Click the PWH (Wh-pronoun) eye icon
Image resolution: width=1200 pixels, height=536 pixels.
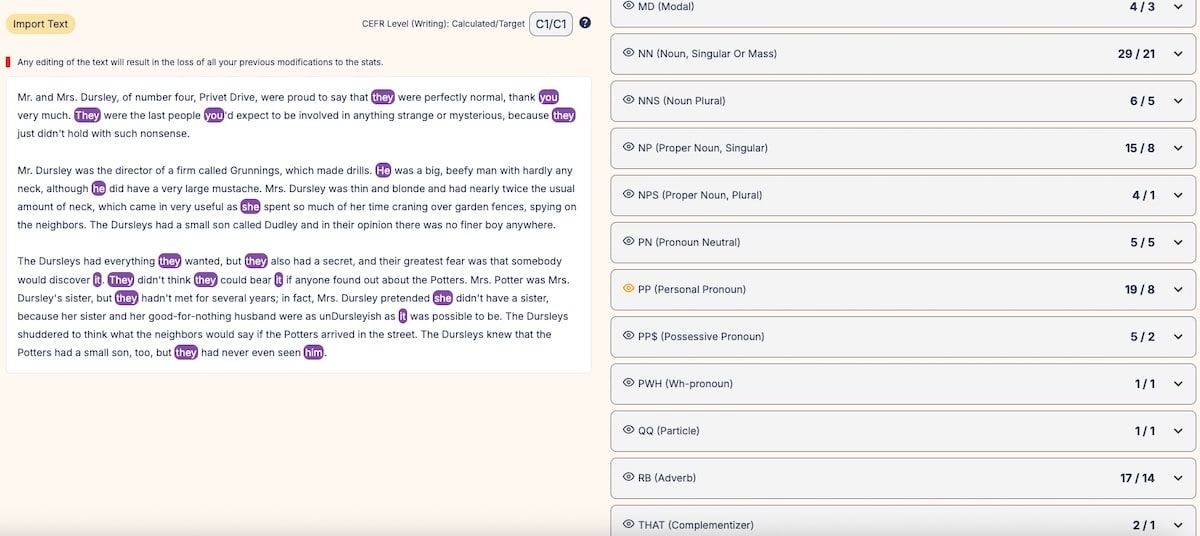(x=628, y=383)
